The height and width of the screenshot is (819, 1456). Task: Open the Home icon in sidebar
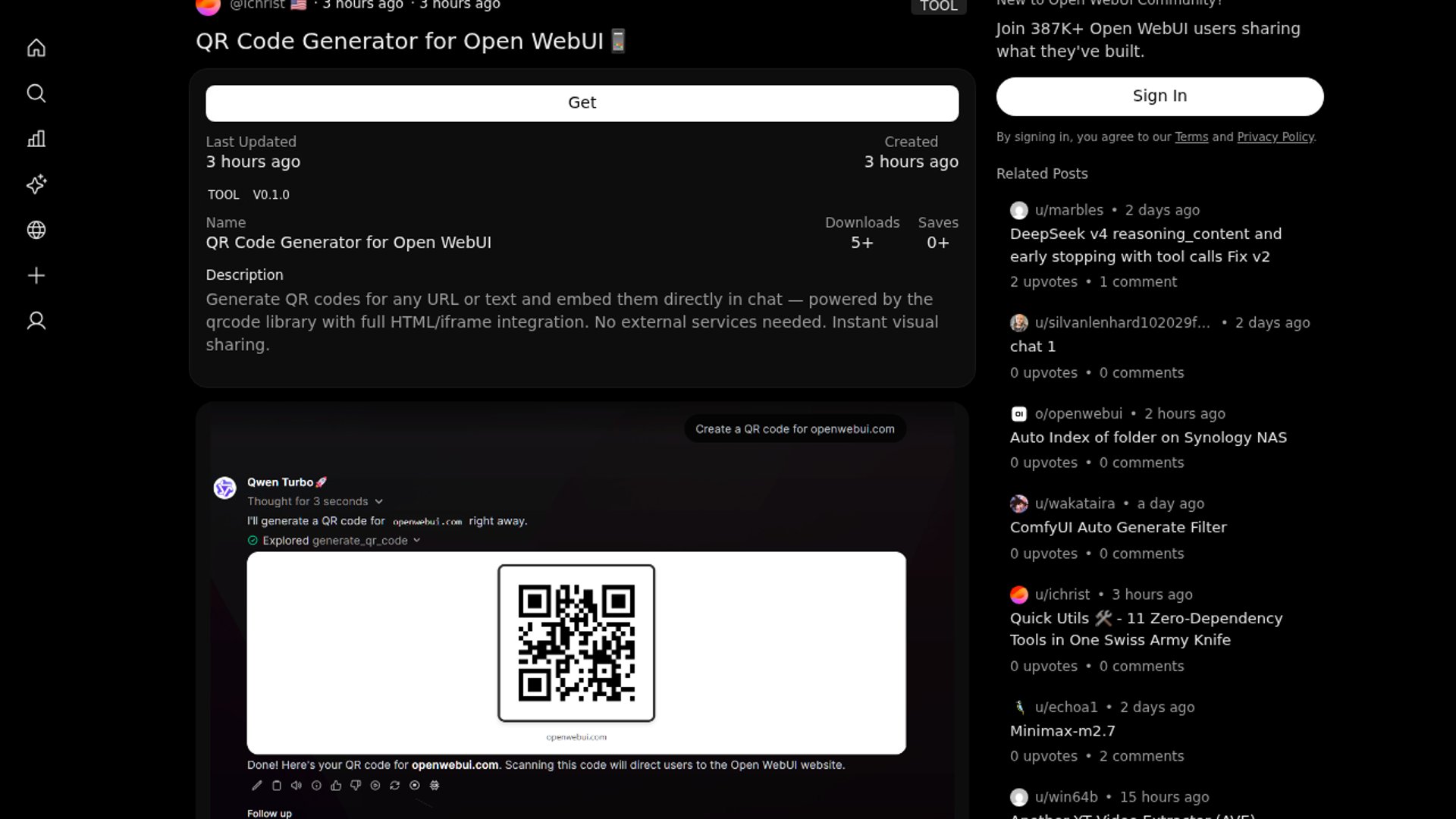pyautogui.click(x=36, y=48)
